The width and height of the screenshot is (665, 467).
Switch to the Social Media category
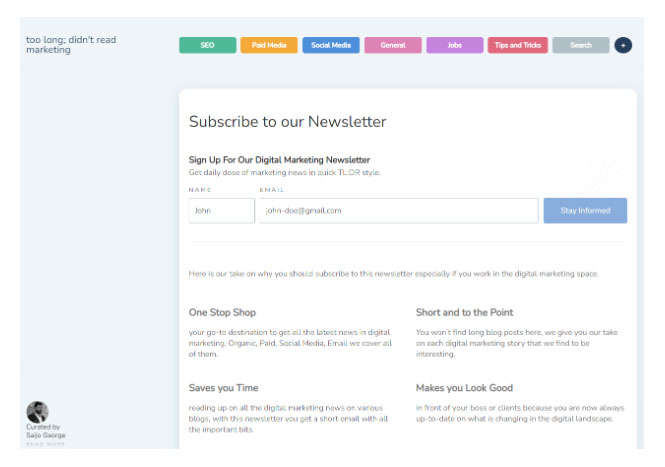pos(331,45)
